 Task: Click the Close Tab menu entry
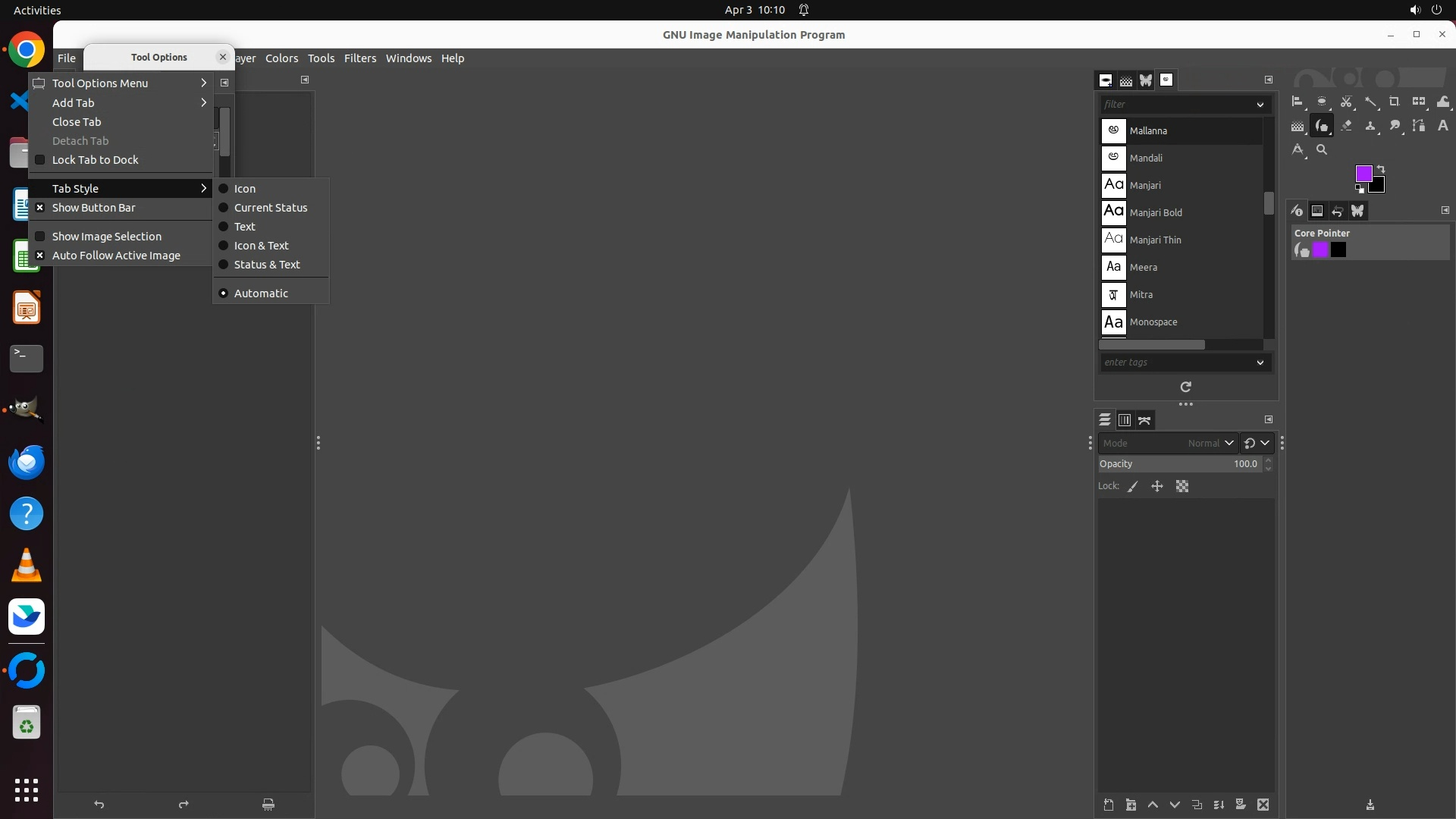(77, 122)
